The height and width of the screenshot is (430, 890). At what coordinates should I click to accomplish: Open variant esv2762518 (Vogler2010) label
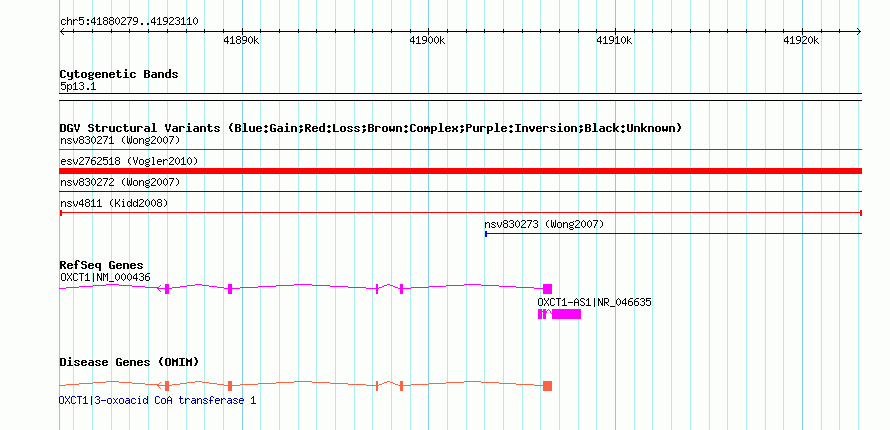[x=129, y=162]
